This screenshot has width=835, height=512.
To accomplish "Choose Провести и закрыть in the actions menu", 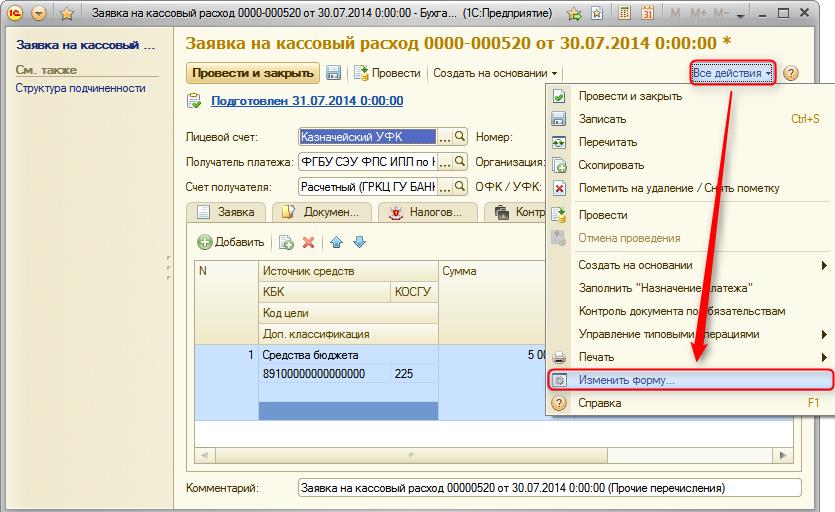I will click(689, 96).
